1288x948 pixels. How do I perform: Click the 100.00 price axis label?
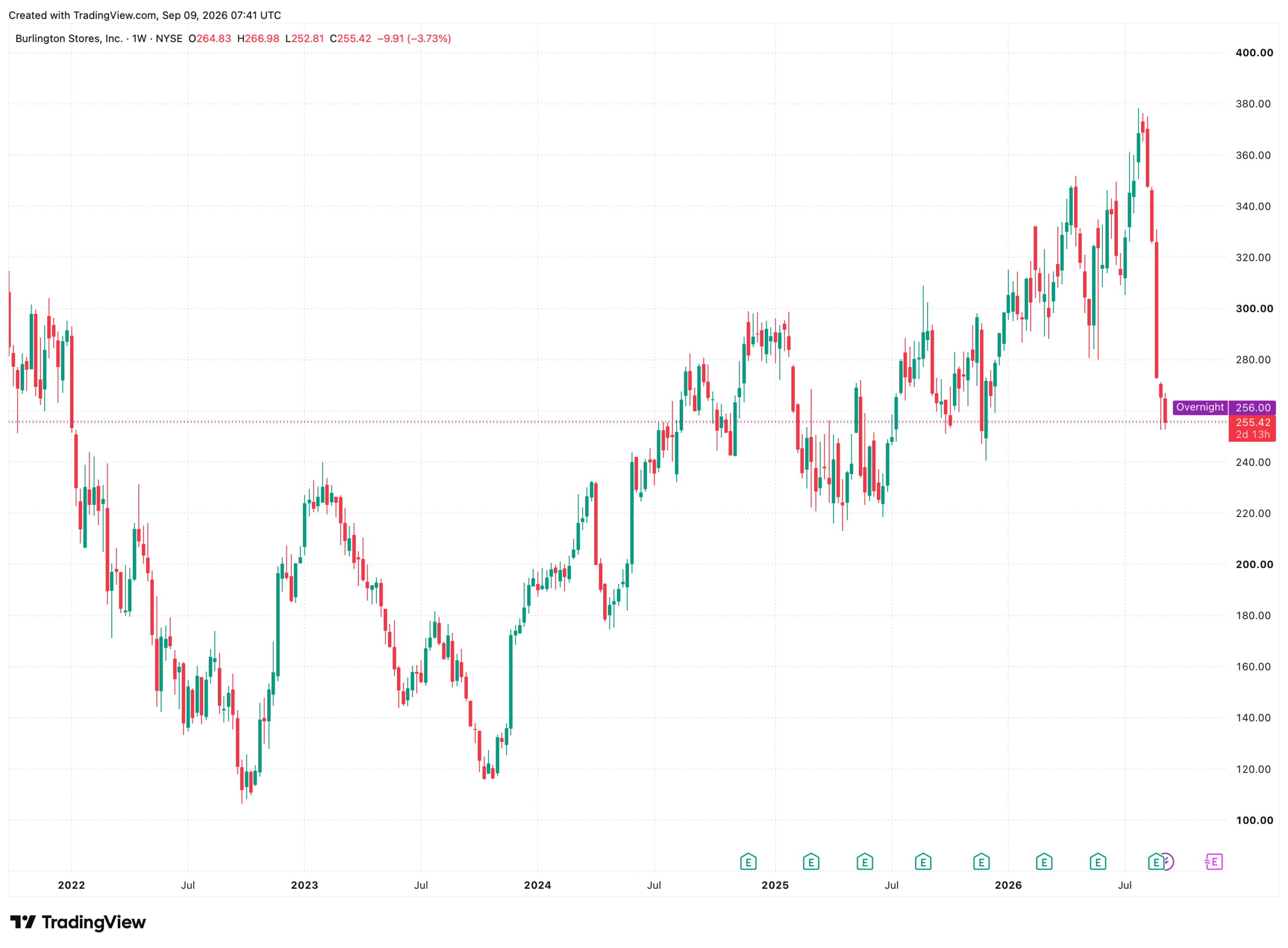[x=1254, y=820]
